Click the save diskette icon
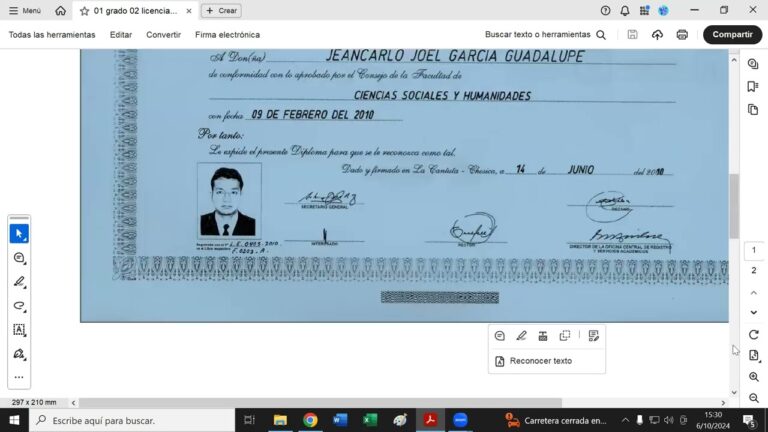This screenshot has width=768, height=432. [632, 34]
